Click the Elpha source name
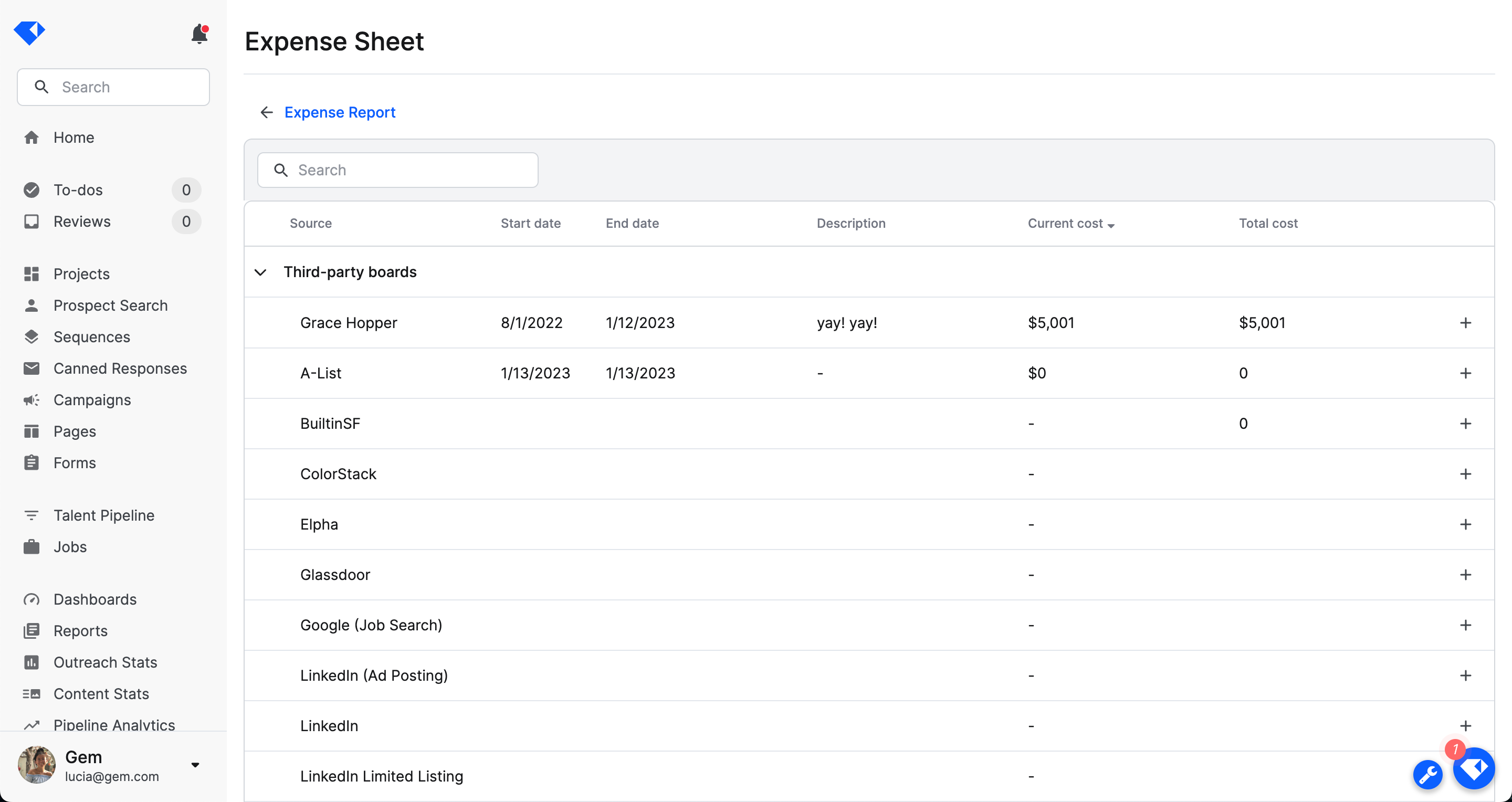1512x802 pixels. [x=319, y=524]
